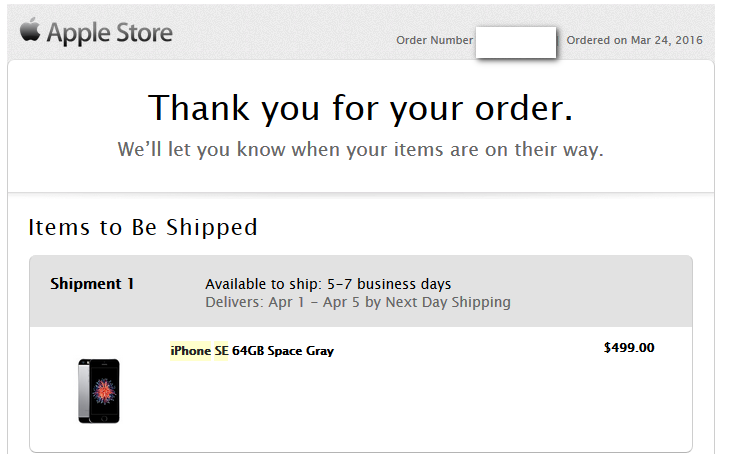729x454 pixels.
Task: Click the Apr 1 – Apr 5 delivery dates
Action: [316, 302]
